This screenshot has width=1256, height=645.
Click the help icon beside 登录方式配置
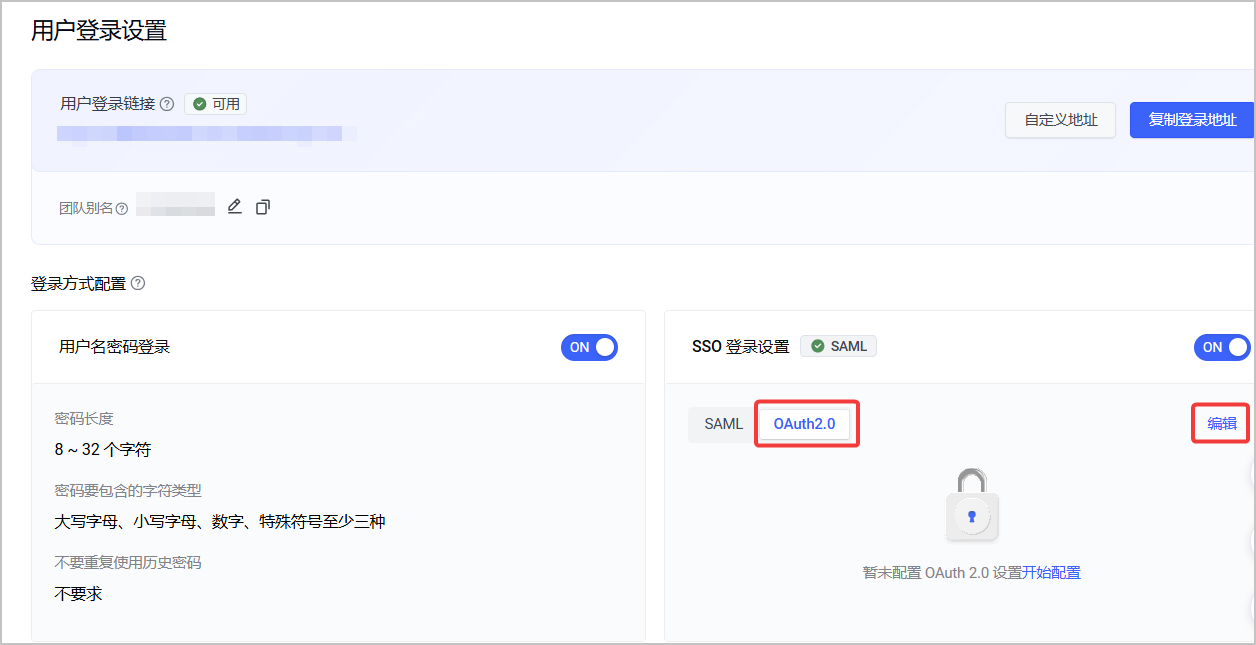point(138,283)
